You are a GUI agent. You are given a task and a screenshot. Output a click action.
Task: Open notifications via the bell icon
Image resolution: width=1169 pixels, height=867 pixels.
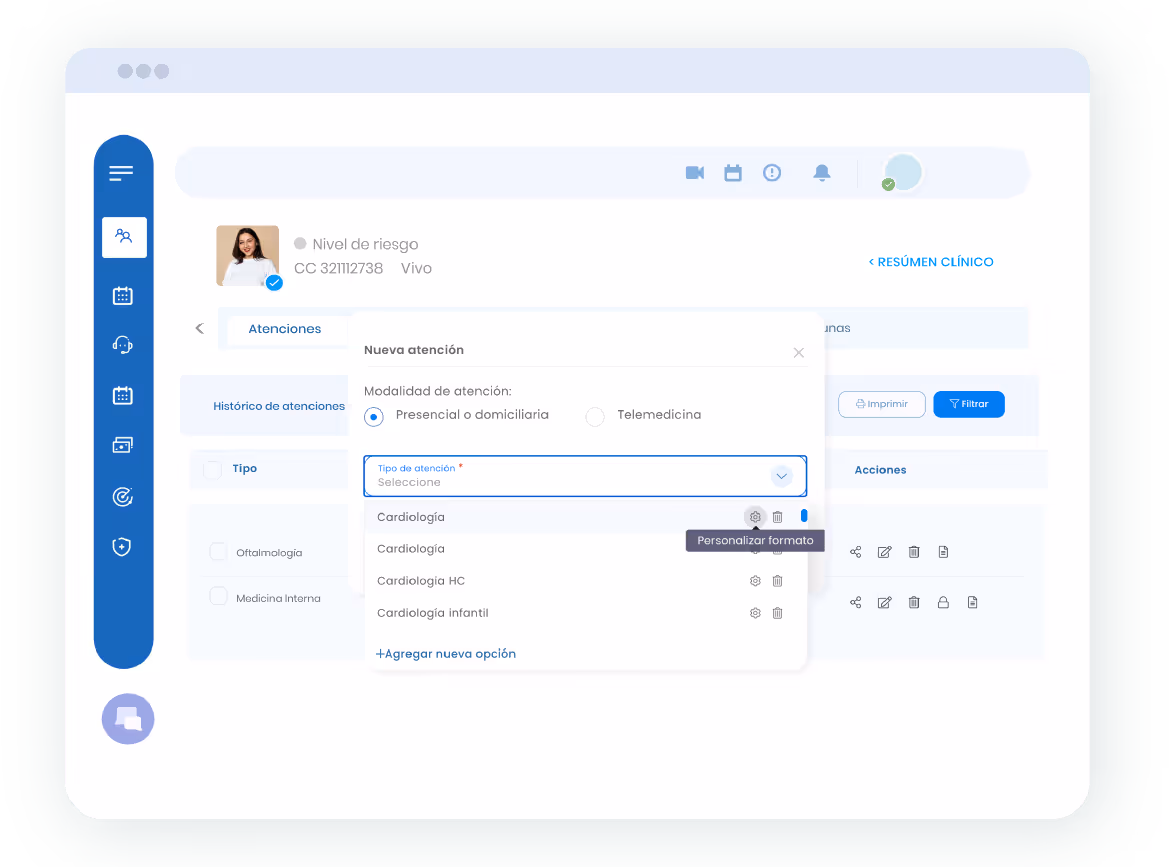tap(822, 172)
